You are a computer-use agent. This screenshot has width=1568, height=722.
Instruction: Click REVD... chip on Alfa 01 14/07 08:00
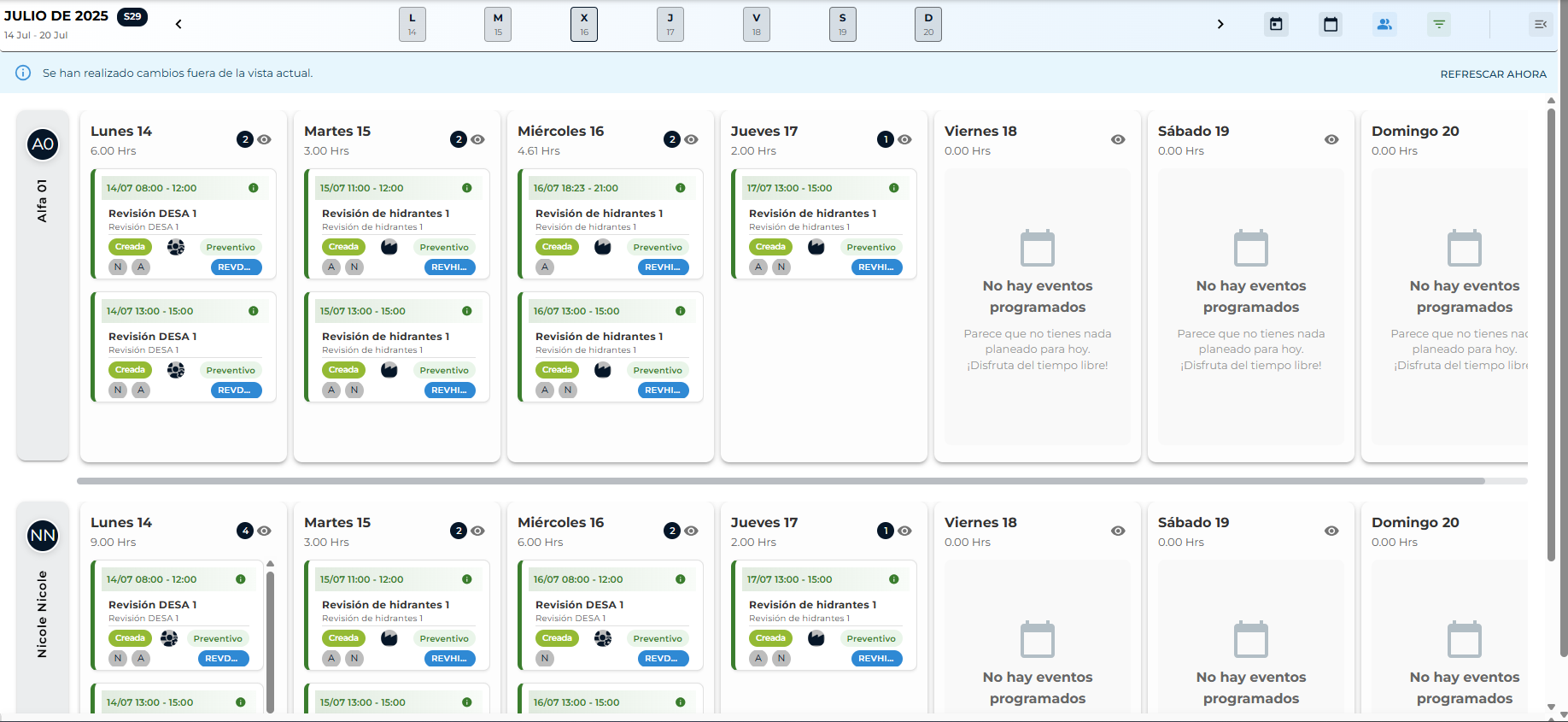[x=236, y=267]
